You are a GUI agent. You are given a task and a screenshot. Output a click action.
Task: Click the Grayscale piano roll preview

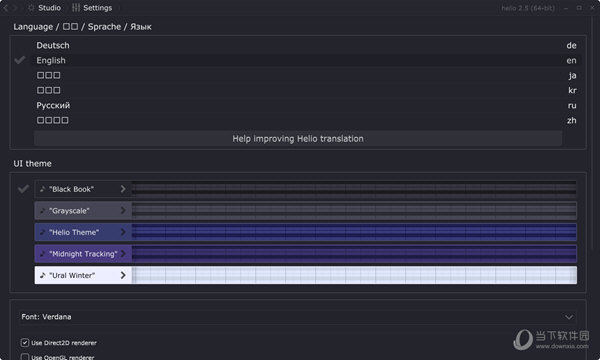354,210
